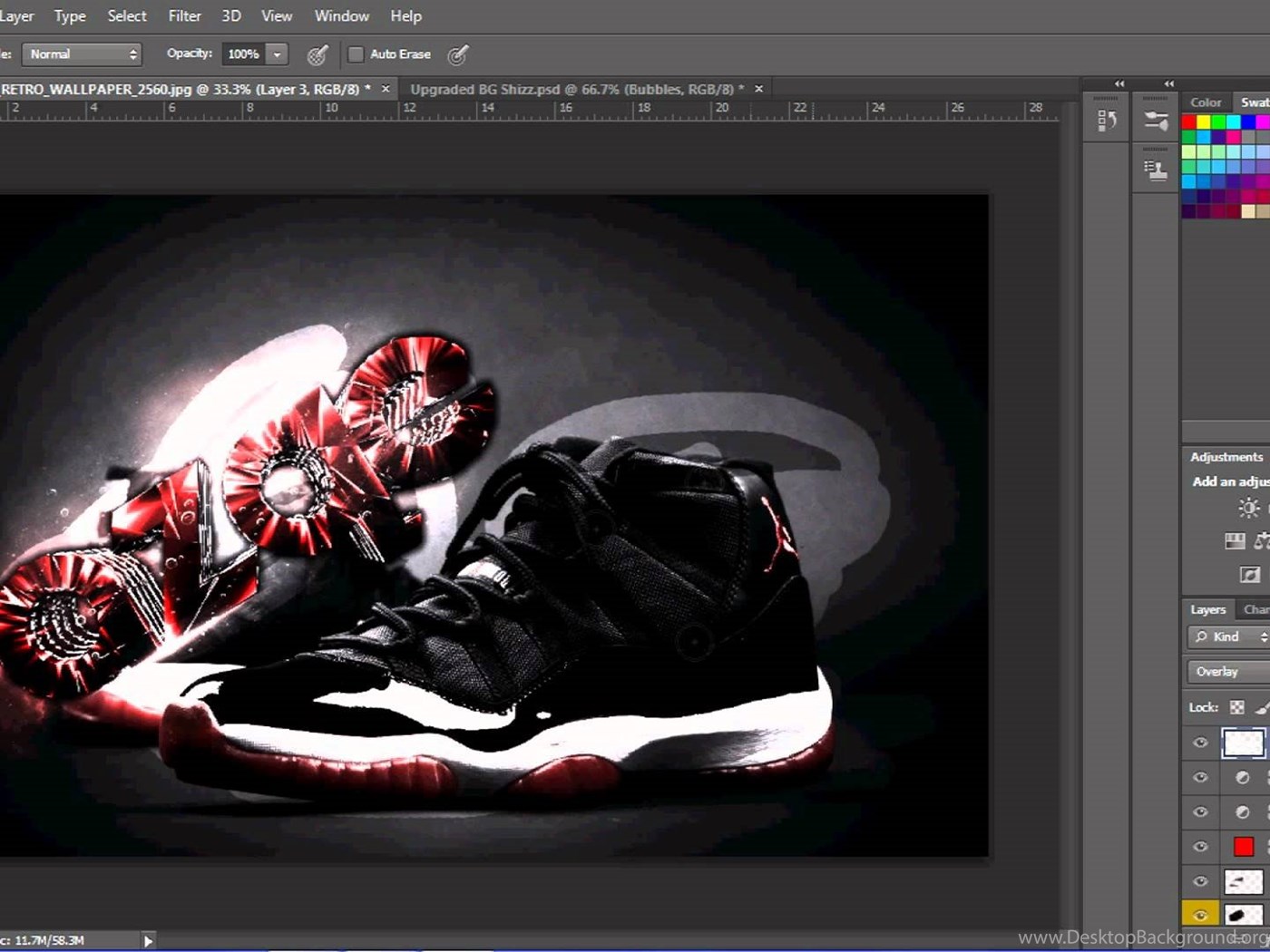
Task: Open the View menu
Action: pyautogui.click(x=277, y=16)
